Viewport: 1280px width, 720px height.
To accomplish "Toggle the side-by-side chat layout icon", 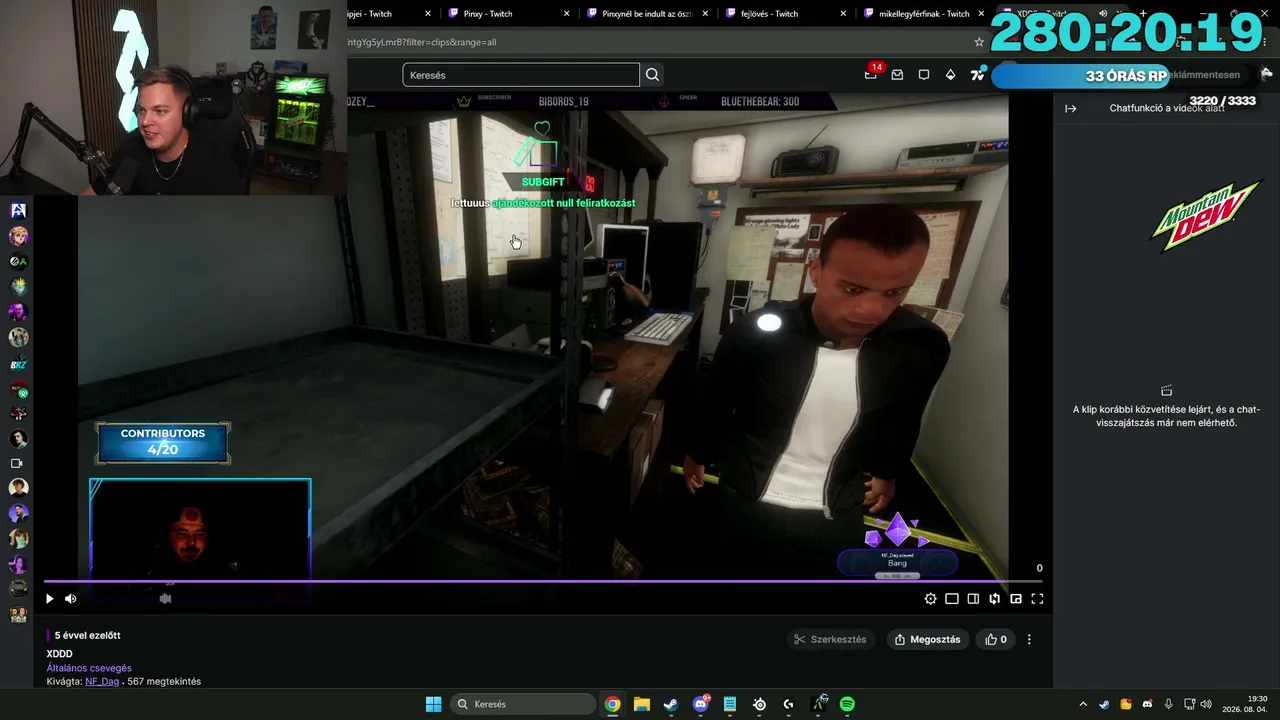I will coord(973,599).
